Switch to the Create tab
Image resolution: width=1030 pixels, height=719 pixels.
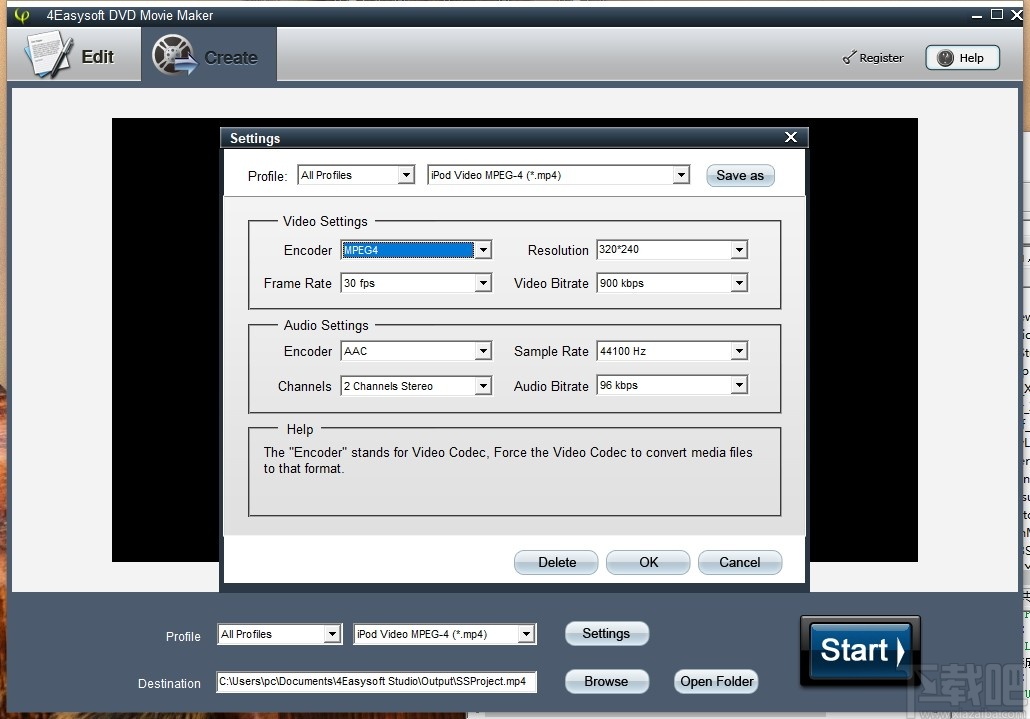[210, 57]
